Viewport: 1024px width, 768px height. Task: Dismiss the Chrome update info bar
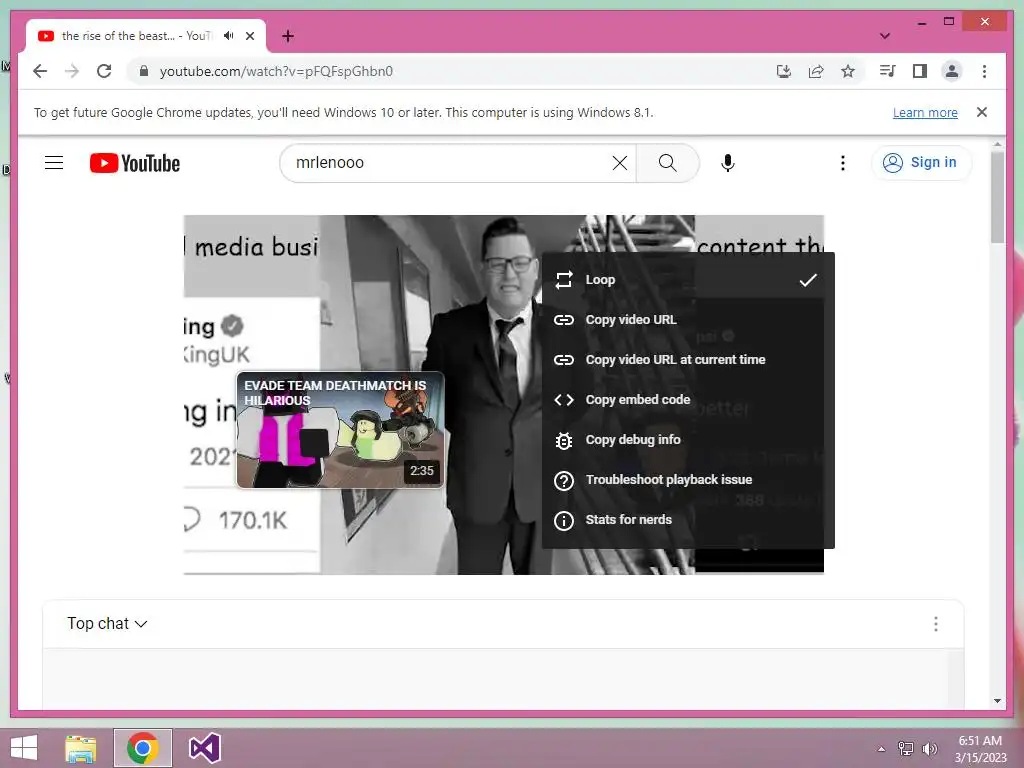coord(982,112)
